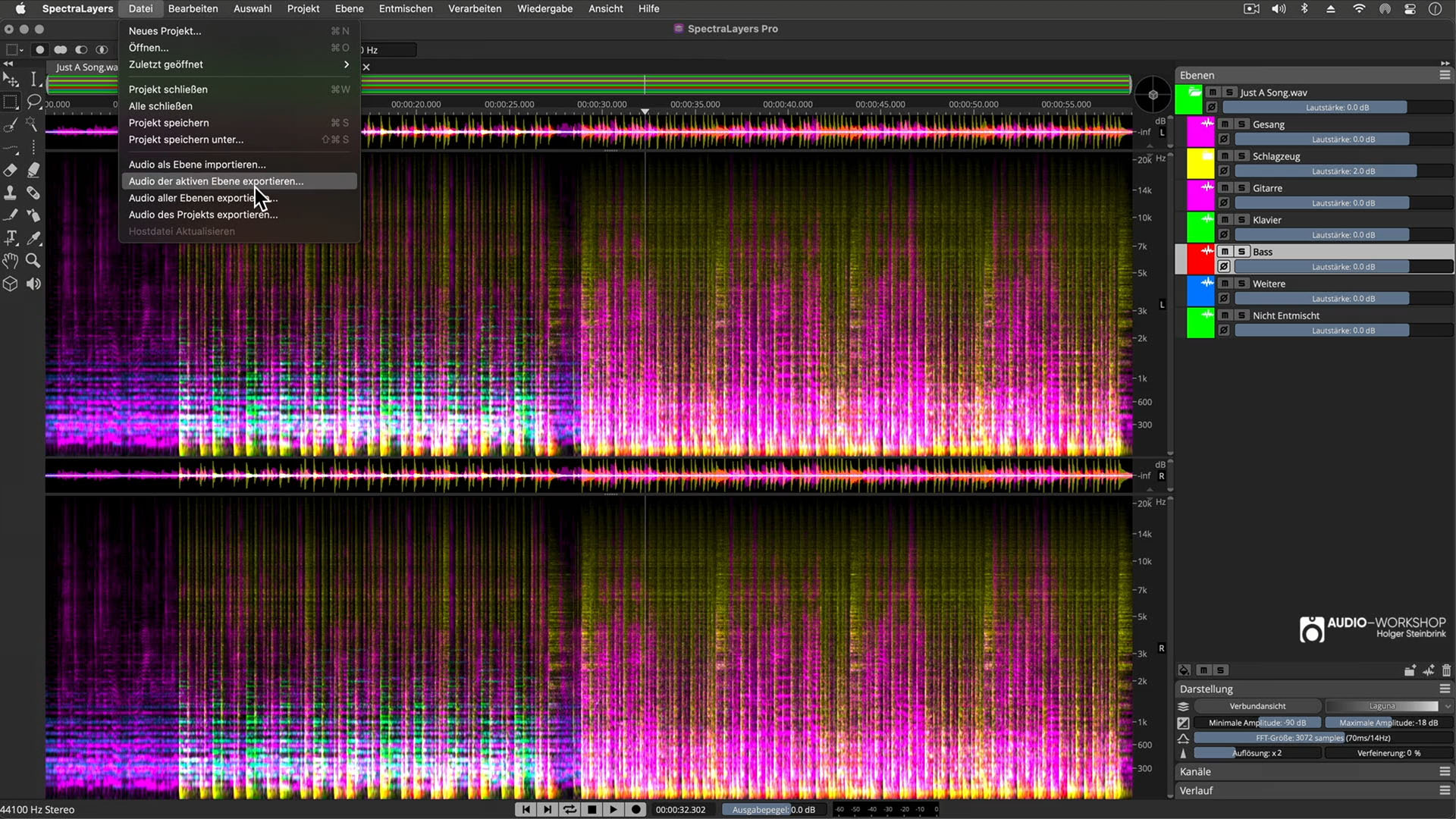
Task: Select the eraser tool
Action: click(11, 170)
